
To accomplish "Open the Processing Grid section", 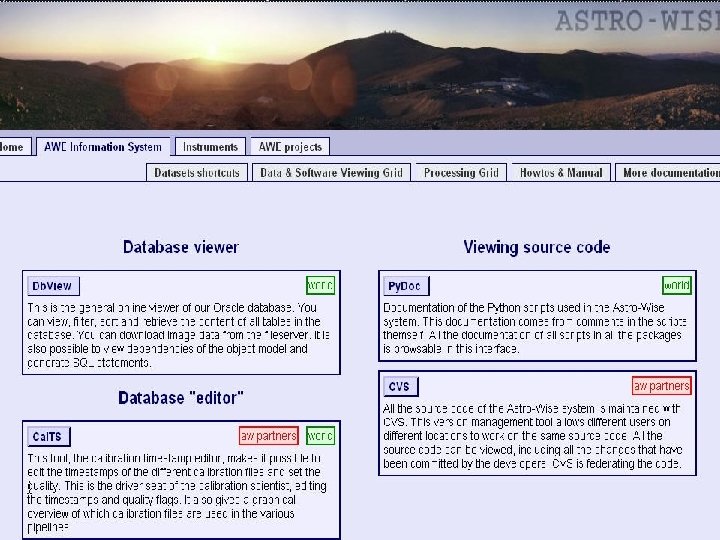I will pyautogui.click(x=461, y=173).
